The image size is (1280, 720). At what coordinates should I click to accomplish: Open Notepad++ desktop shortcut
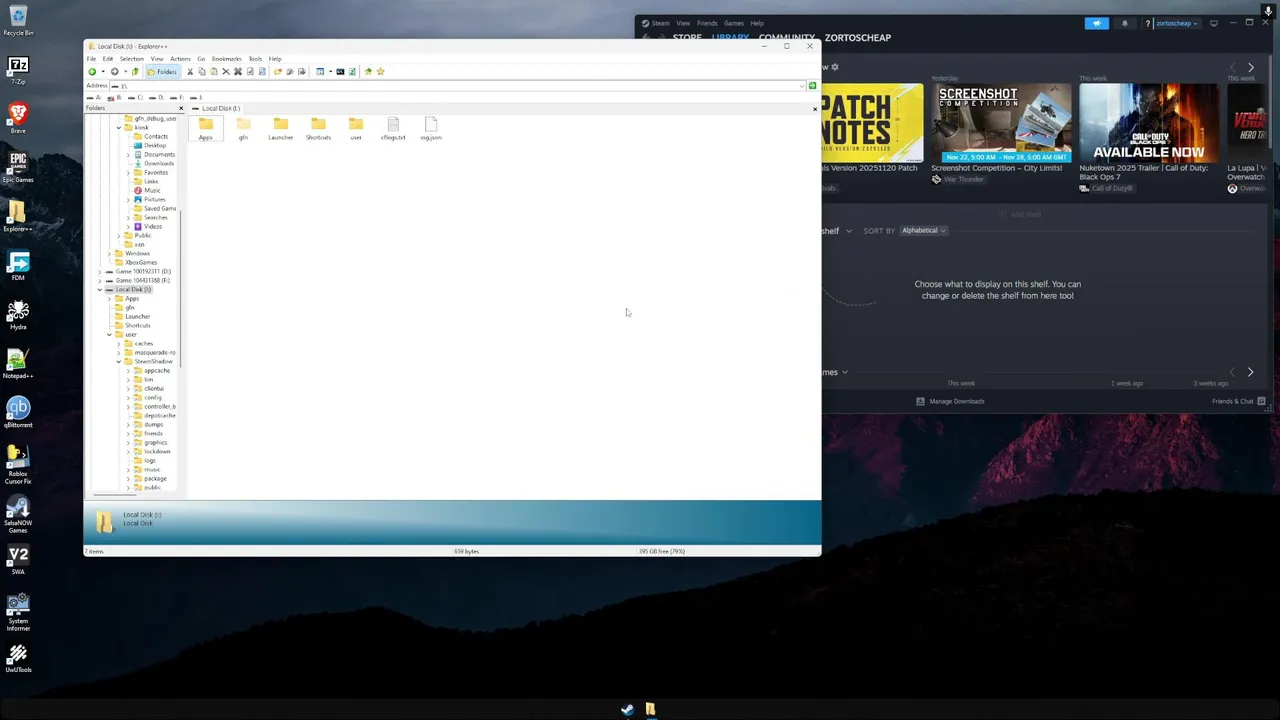coord(18,364)
